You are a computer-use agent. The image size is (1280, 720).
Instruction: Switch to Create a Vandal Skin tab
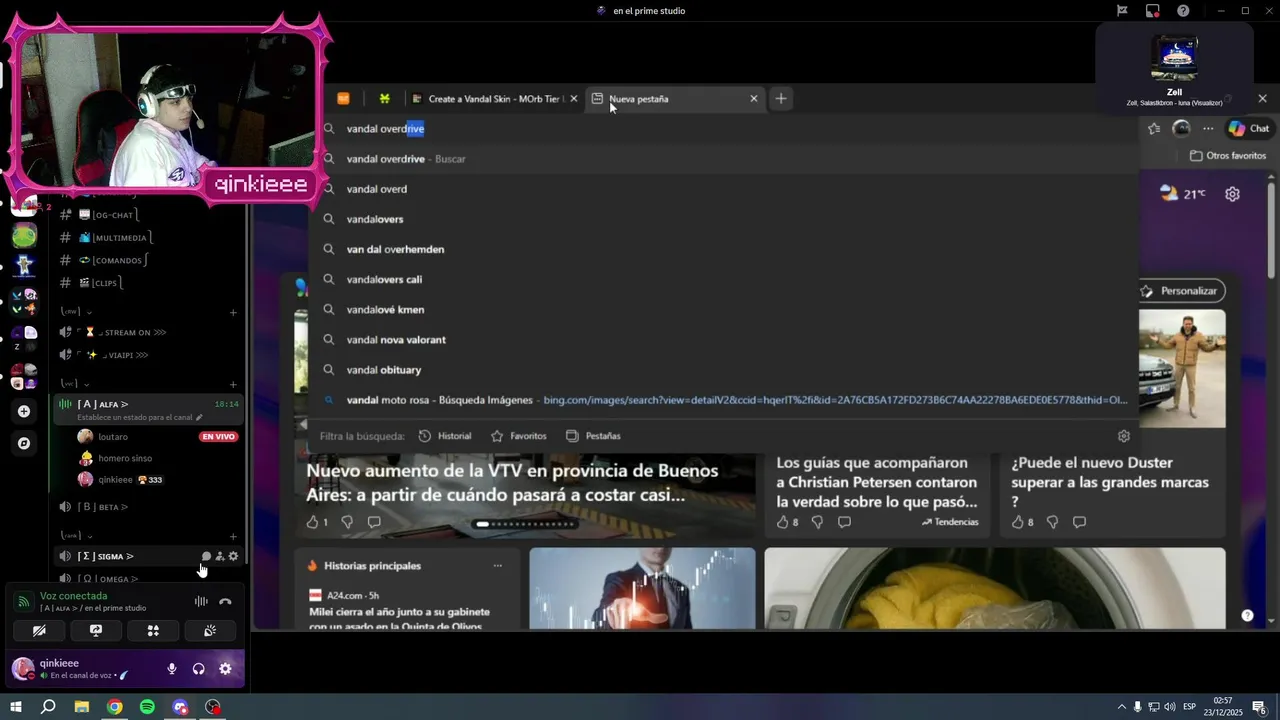(493, 99)
